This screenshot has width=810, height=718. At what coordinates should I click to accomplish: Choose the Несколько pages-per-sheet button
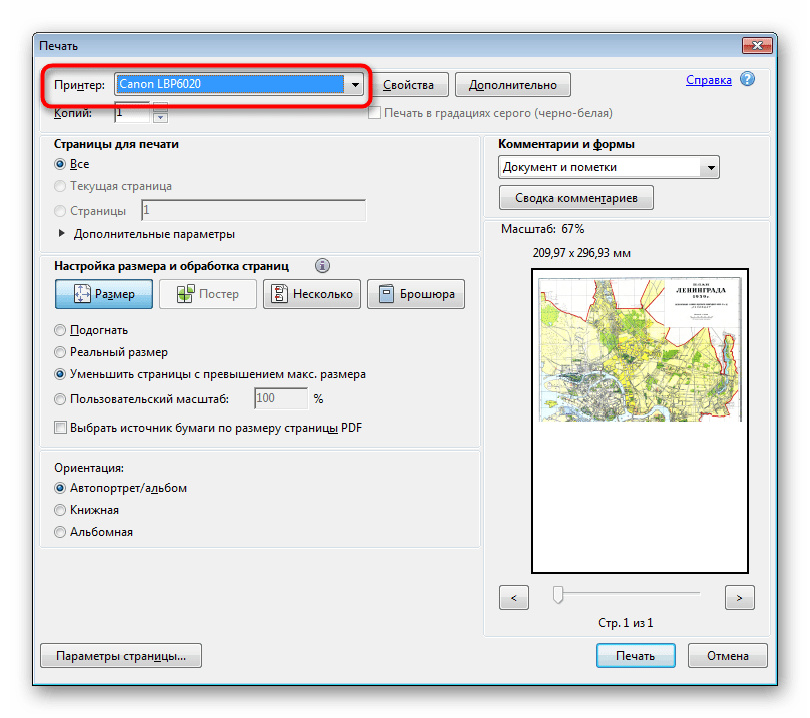point(312,294)
